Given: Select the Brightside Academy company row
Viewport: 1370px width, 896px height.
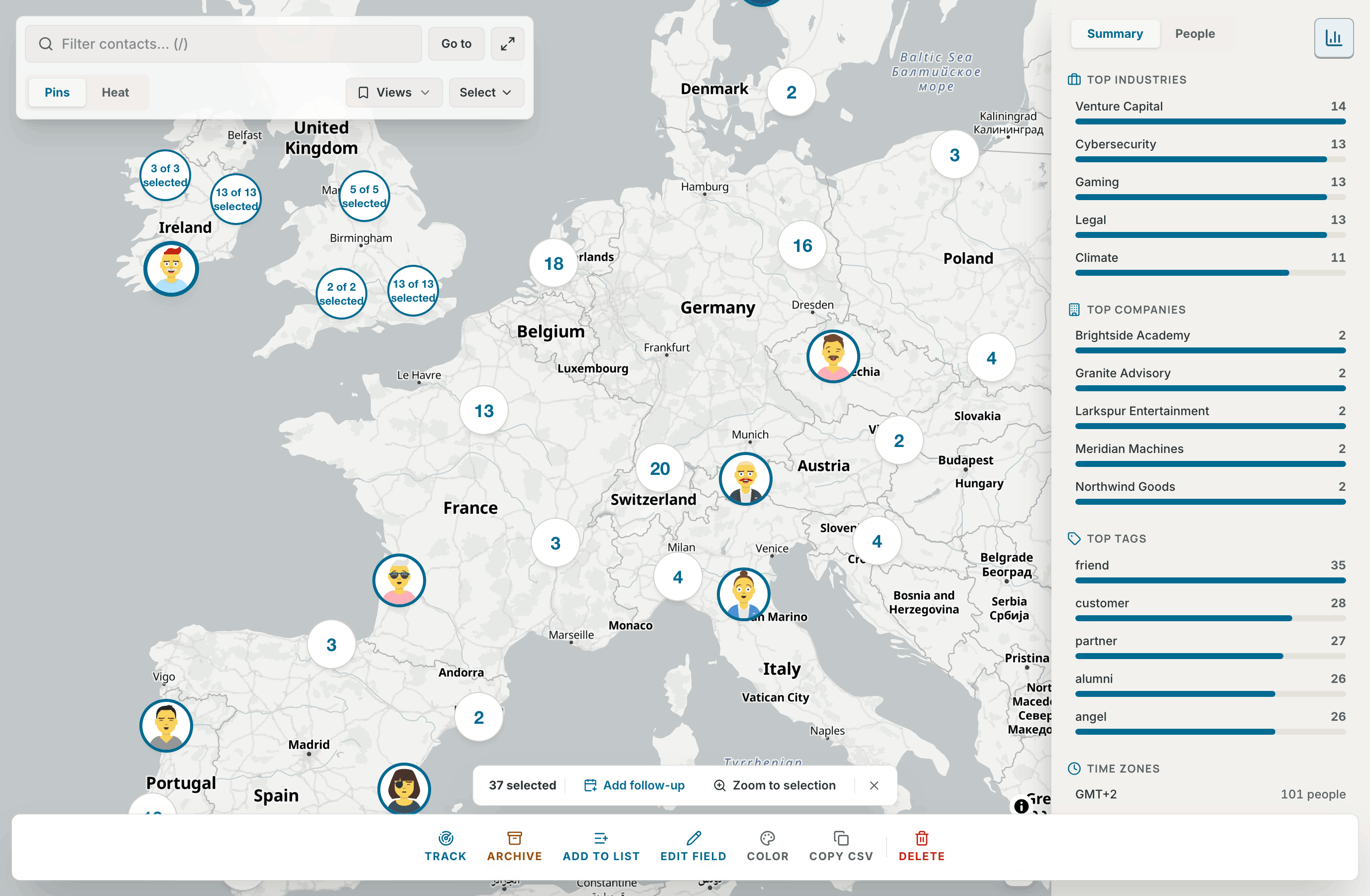Looking at the screenshot, I should [1210, 341].
